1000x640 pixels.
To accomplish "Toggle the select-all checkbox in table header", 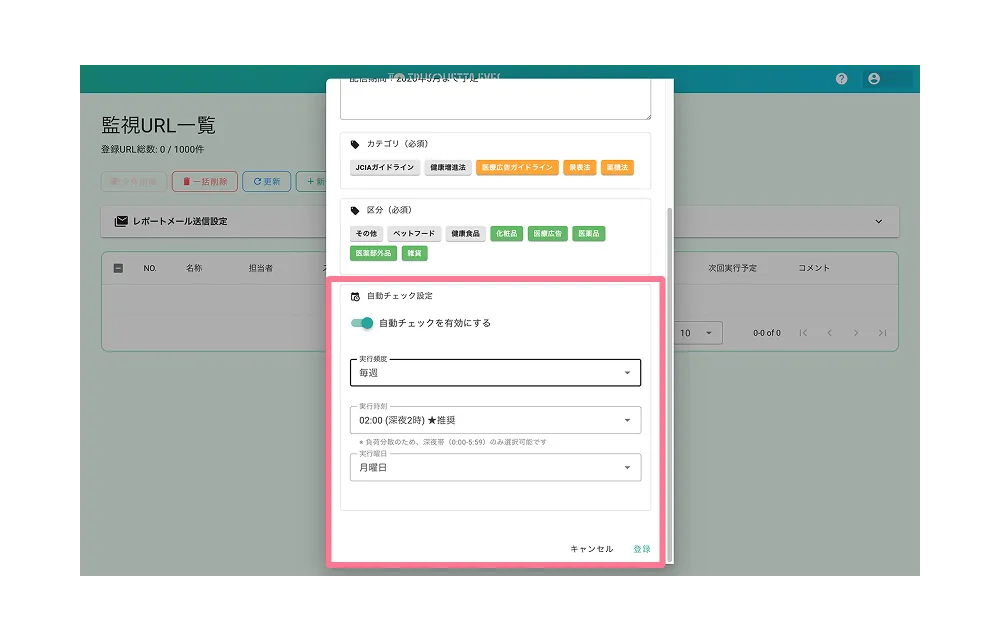I will [119, 268].
